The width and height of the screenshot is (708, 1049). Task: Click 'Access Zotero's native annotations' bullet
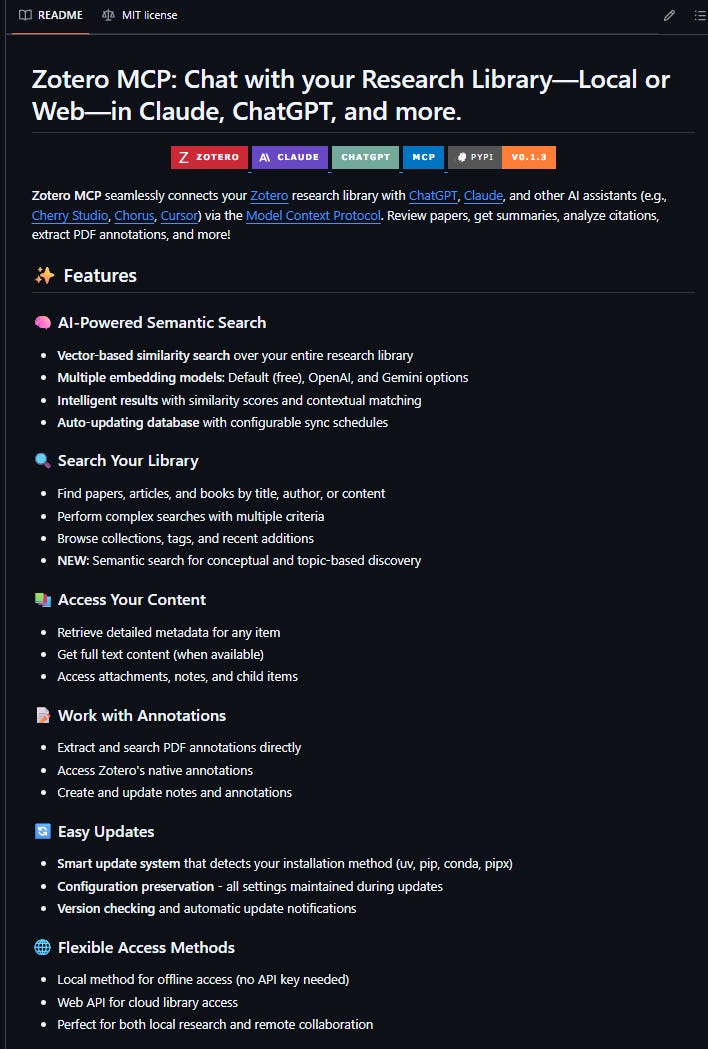click(x=155, y=771)
